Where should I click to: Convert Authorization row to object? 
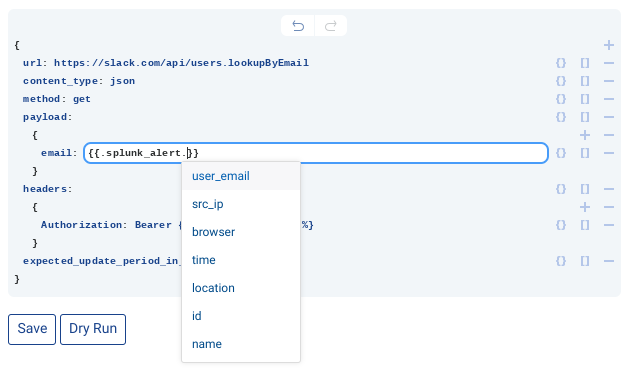pos(561,225)
